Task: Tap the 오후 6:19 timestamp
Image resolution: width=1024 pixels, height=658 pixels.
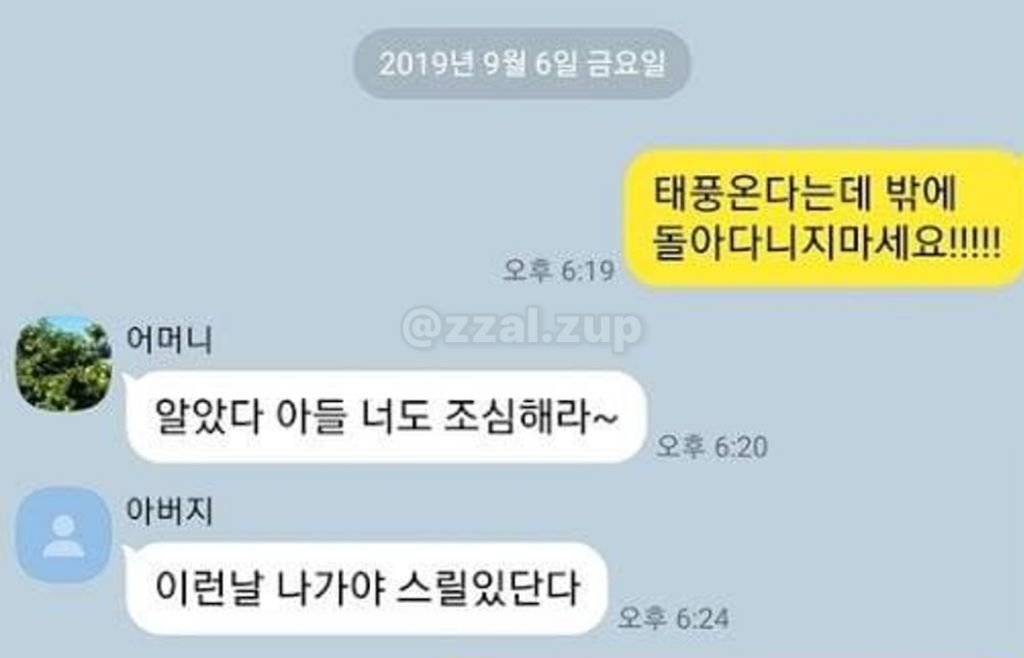Action: click(558, 270)
